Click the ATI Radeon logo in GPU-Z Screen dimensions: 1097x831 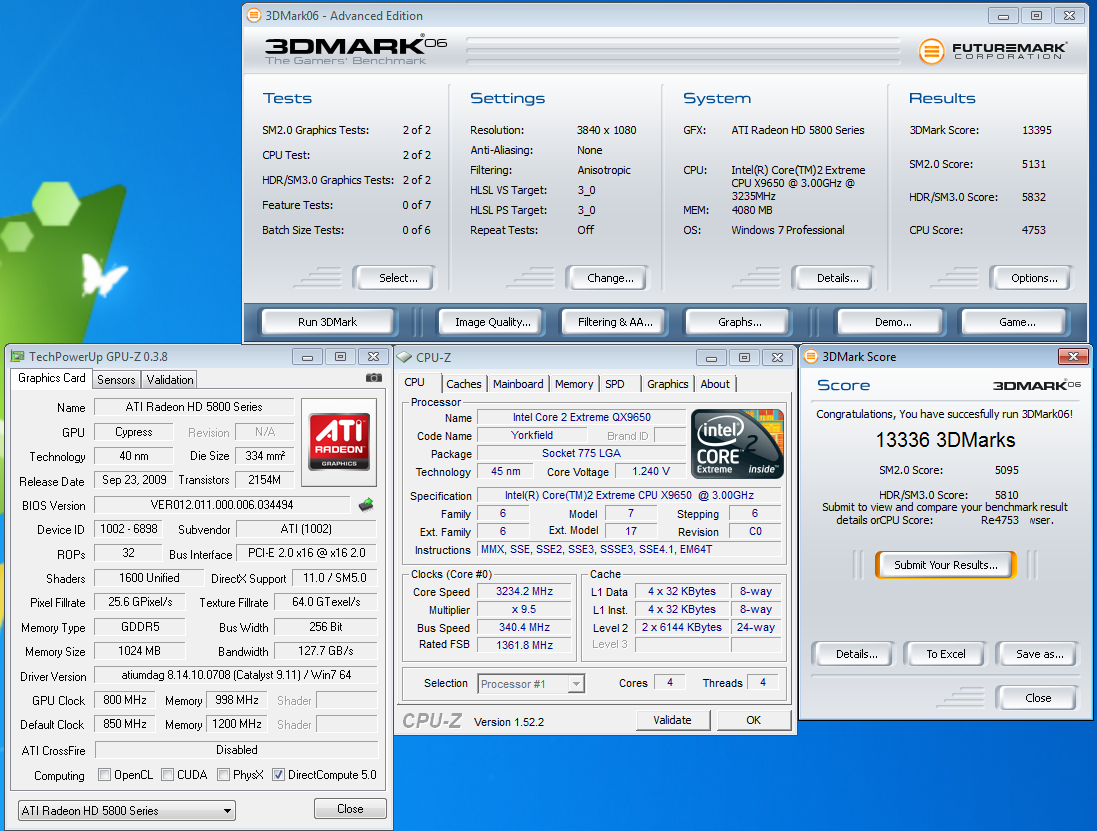click(x=339, y=442)
